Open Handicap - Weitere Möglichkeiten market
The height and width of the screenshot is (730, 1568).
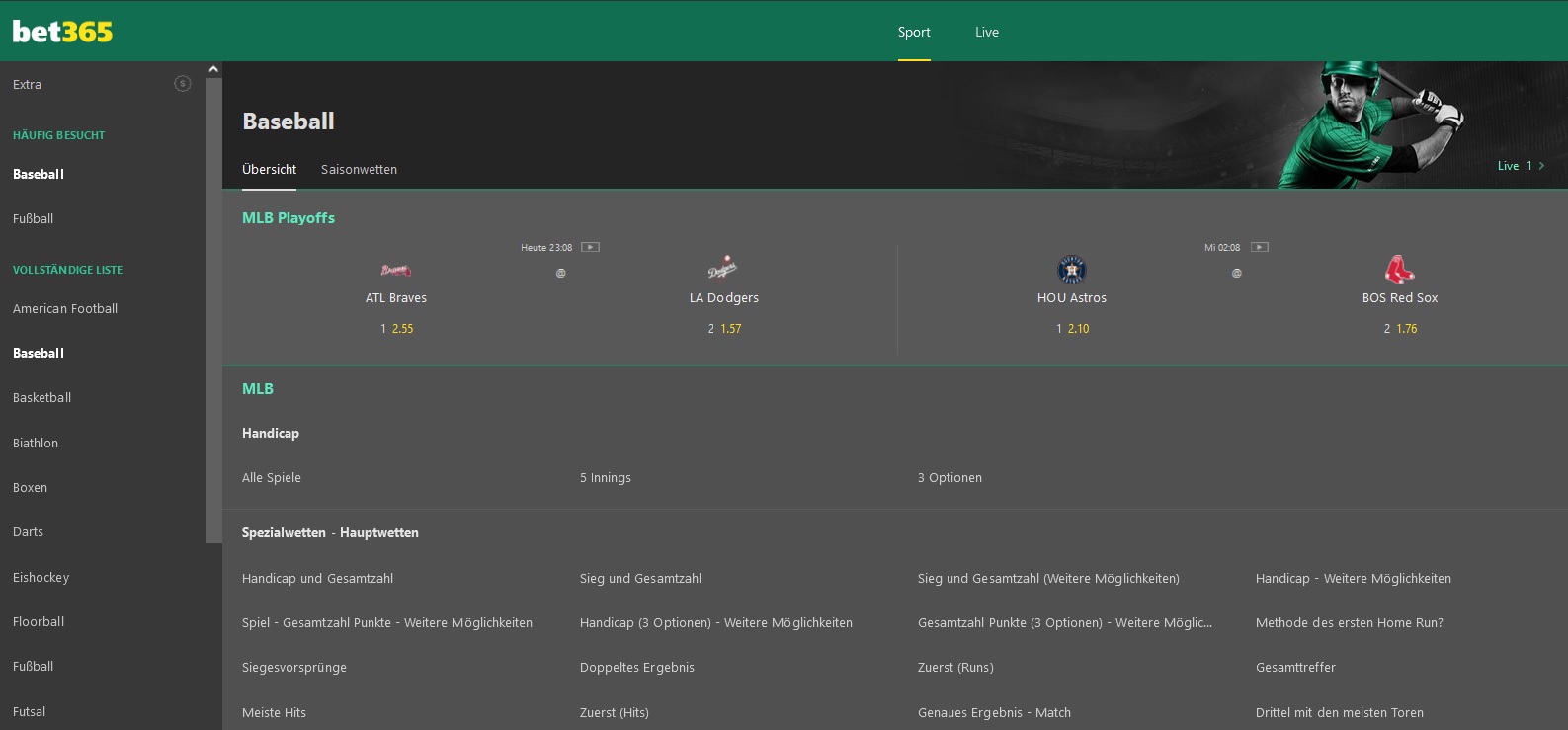pyautogui.click(x=1354, y=579)
